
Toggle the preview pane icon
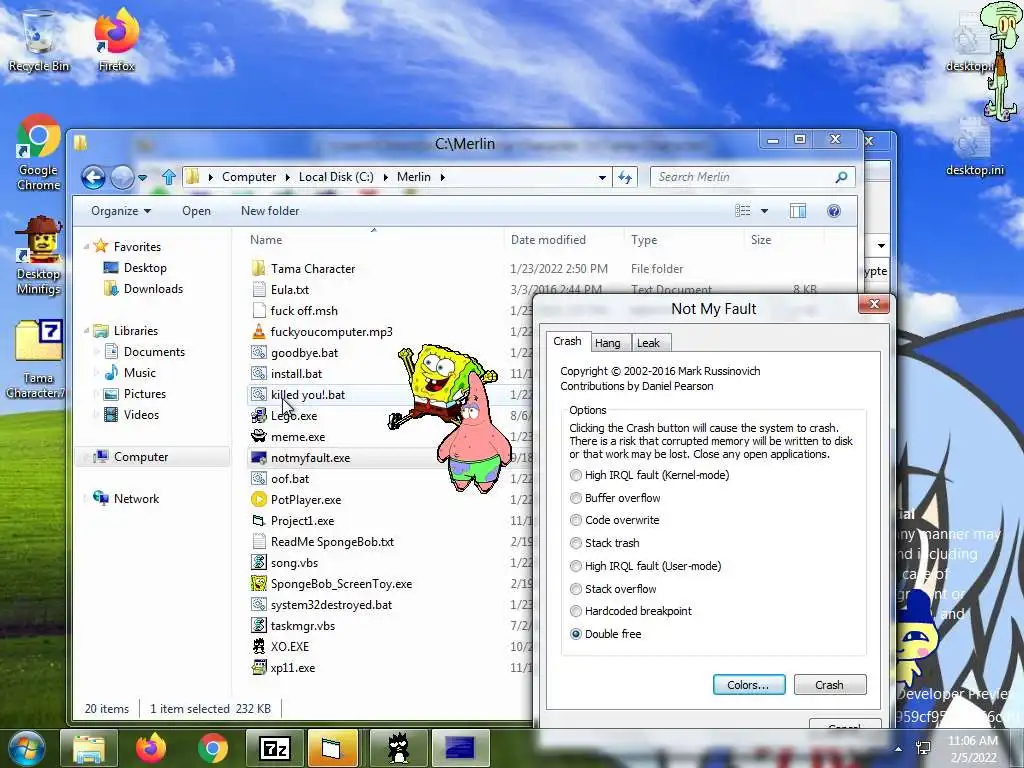(x=797, y=211)
